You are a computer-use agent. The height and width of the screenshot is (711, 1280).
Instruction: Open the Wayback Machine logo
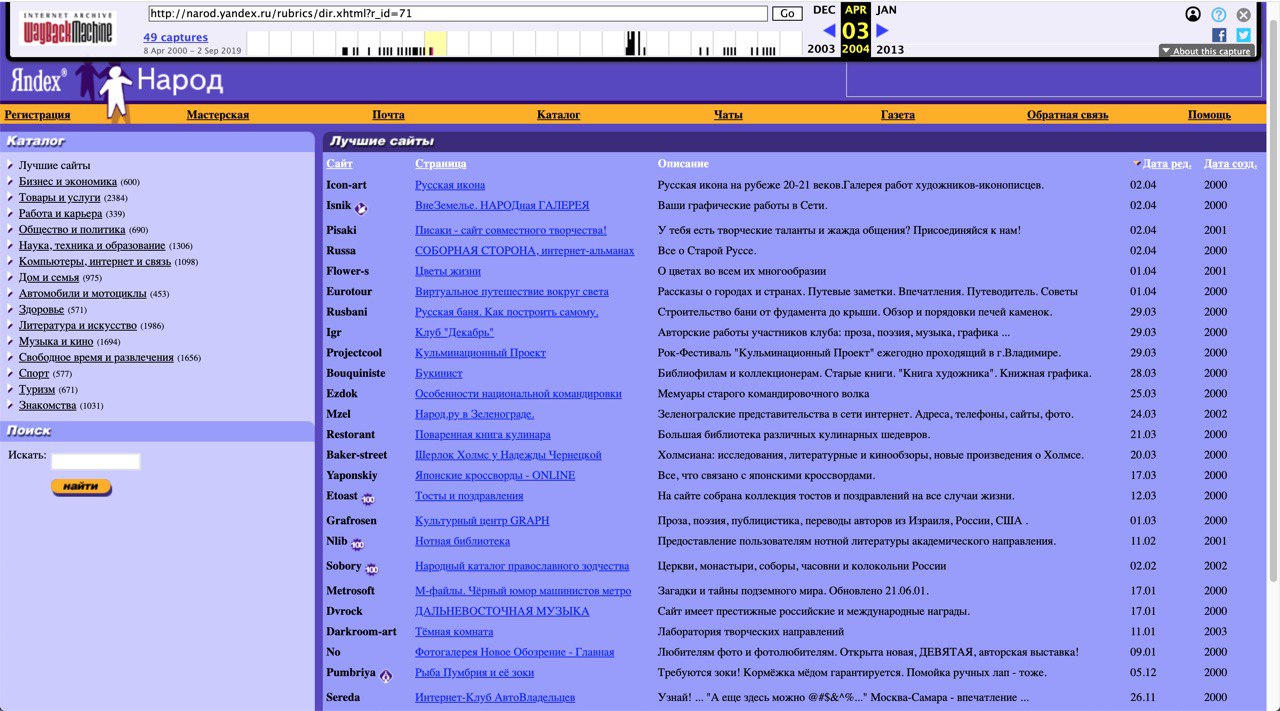pyautogui.click(x=68, y=28)
